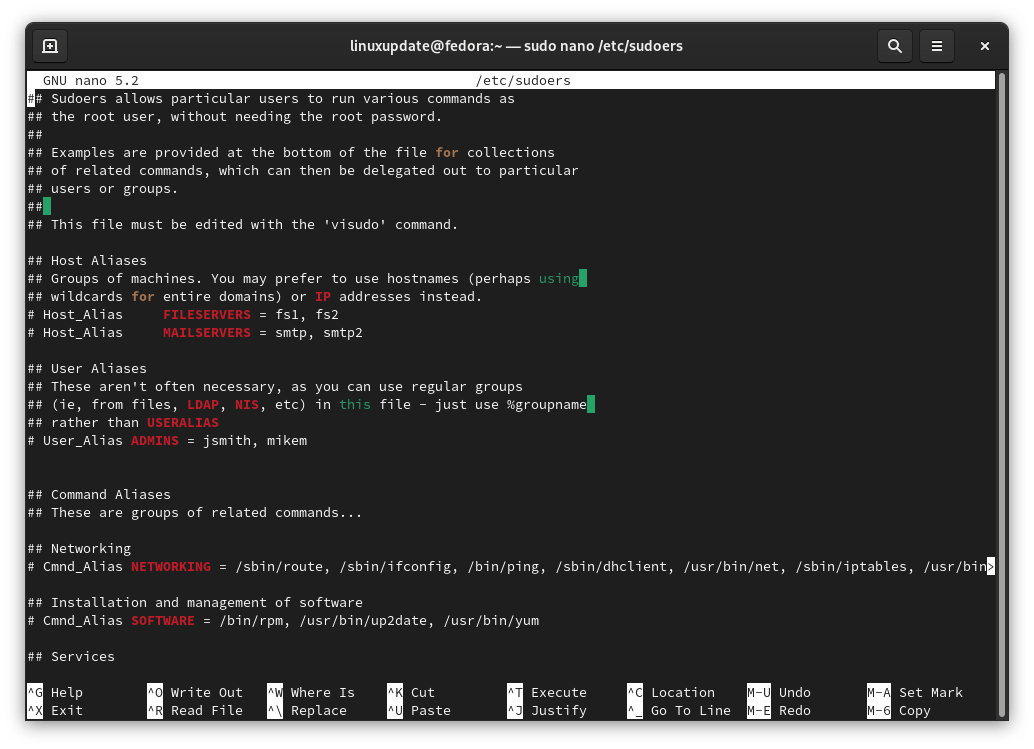This screenshot has width=1034, height=749.
Task: Click the ^R Read File shortcut
Action: tap(195, 710)
